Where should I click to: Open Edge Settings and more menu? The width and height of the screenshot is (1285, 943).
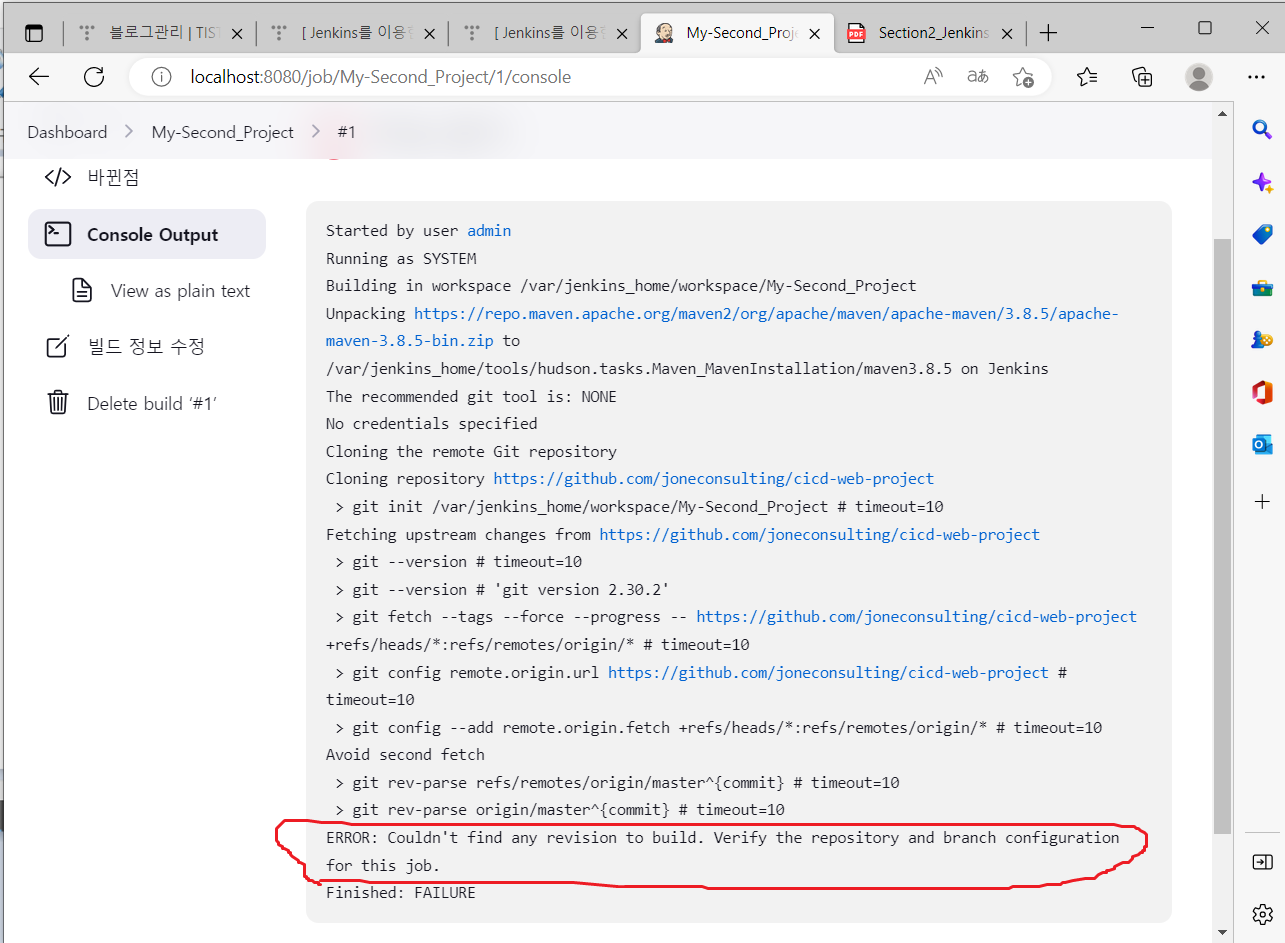(x=1257, y=77)
